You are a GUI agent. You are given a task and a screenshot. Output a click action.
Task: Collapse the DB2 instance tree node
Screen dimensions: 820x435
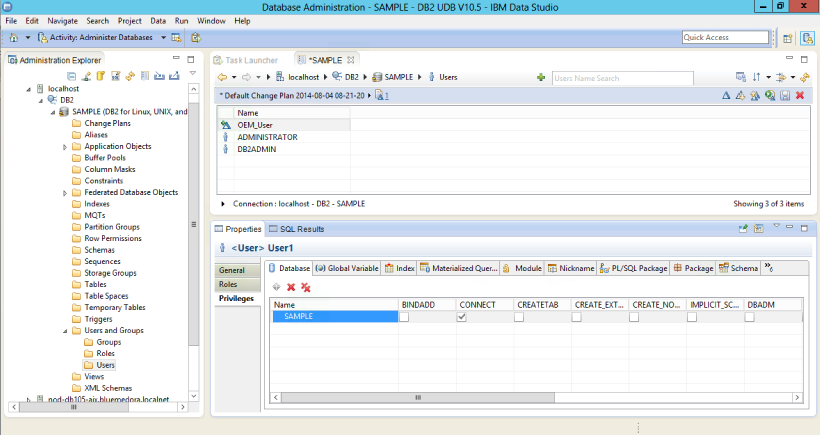point(41,101)
